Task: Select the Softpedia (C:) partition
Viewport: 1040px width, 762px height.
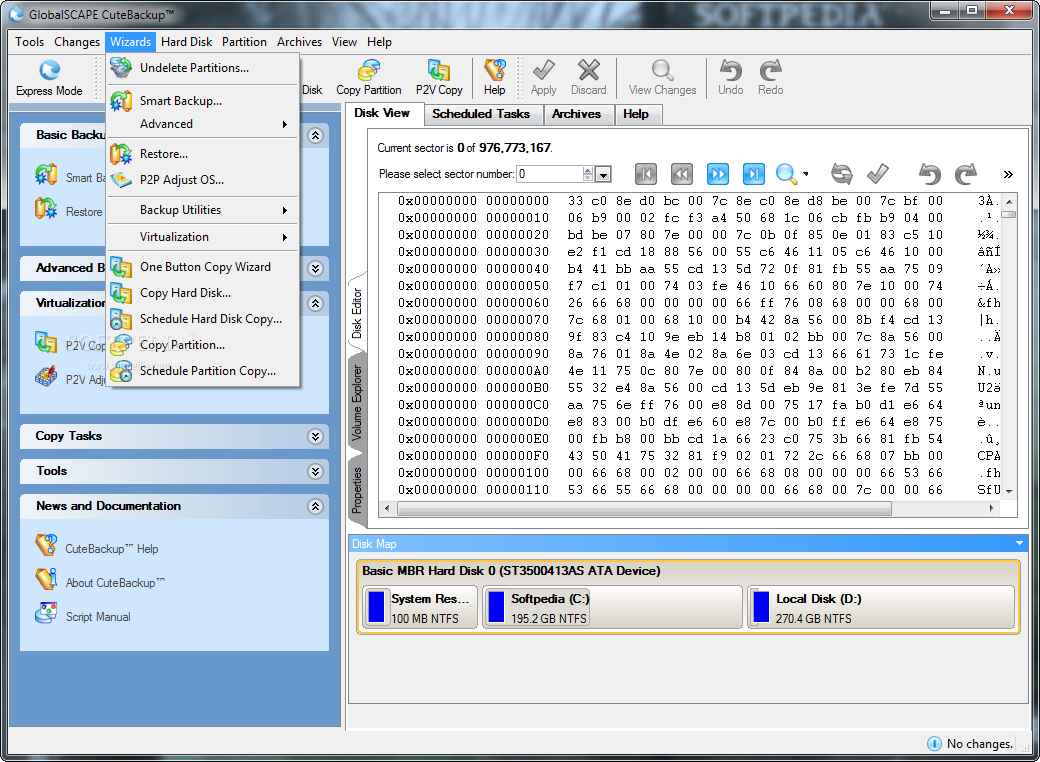Action: [612, 607]
